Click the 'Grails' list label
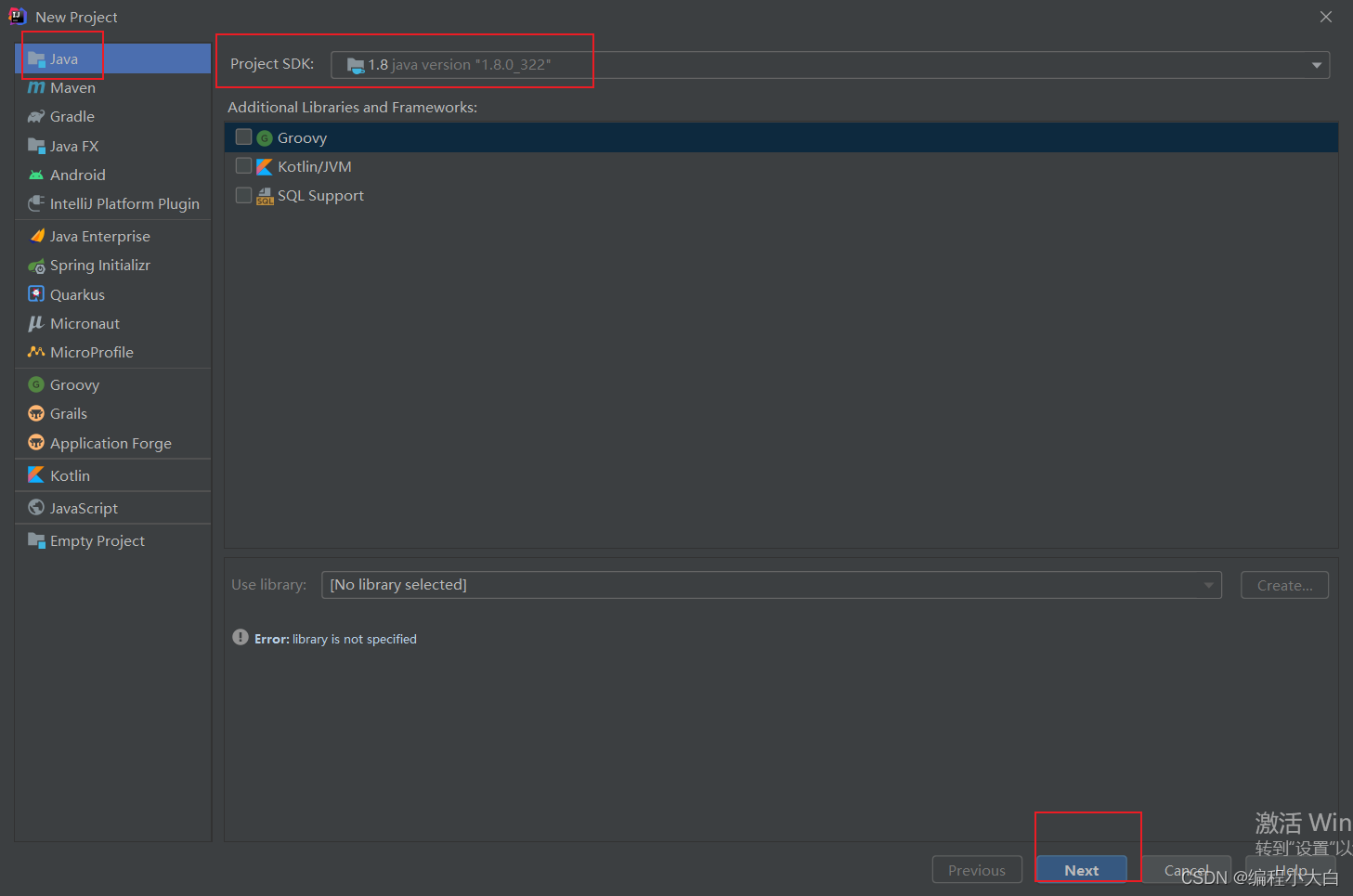 69,413
